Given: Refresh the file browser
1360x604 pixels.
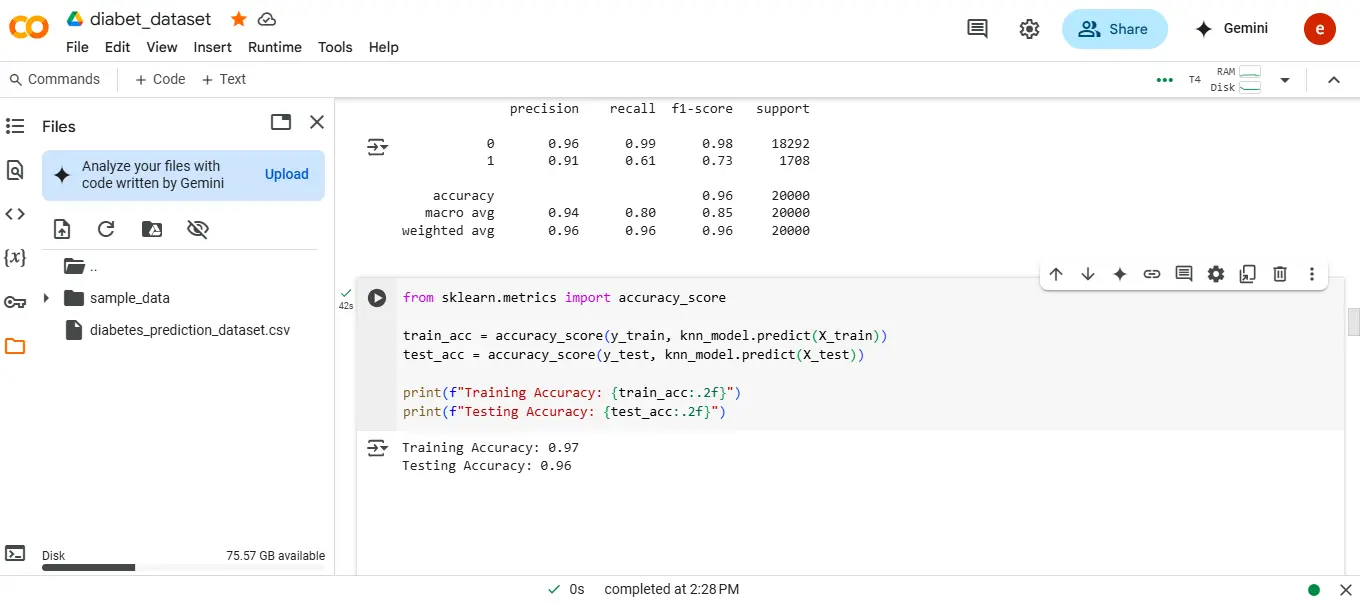Looking at the screenshot, I should [x=106, y=229].
